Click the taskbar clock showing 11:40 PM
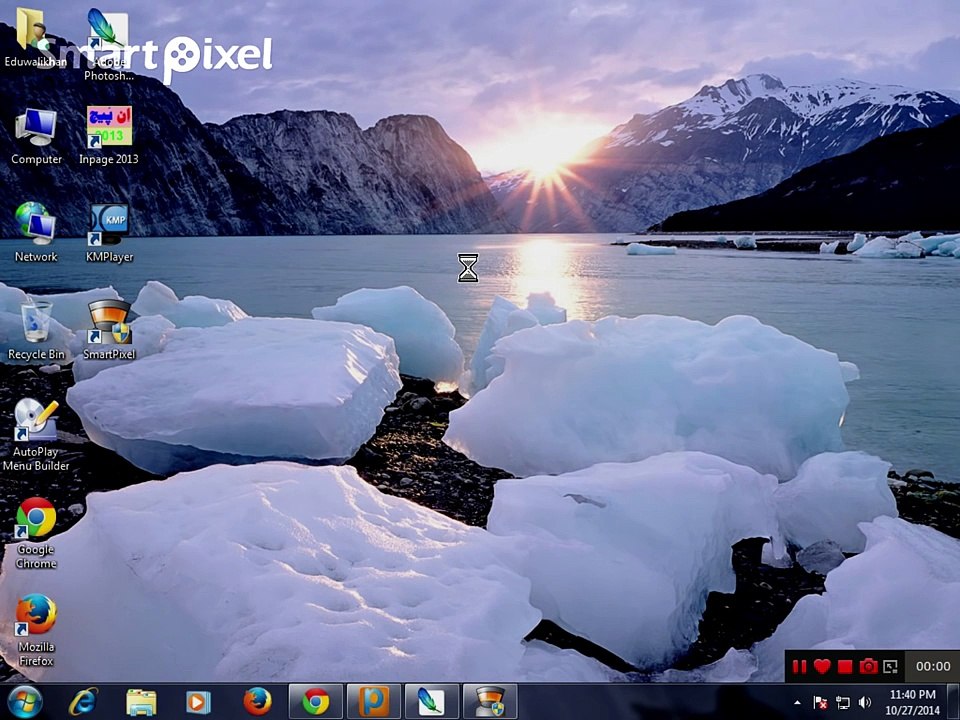Screen dimensions: 960x720 [912, 702]
